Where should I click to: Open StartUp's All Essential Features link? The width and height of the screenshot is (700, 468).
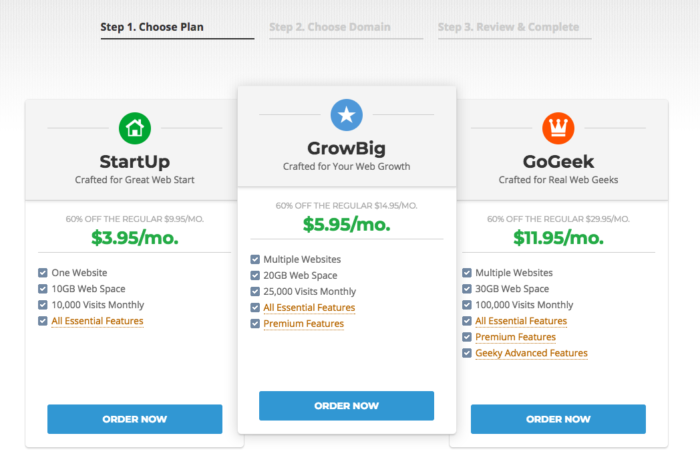97,321
